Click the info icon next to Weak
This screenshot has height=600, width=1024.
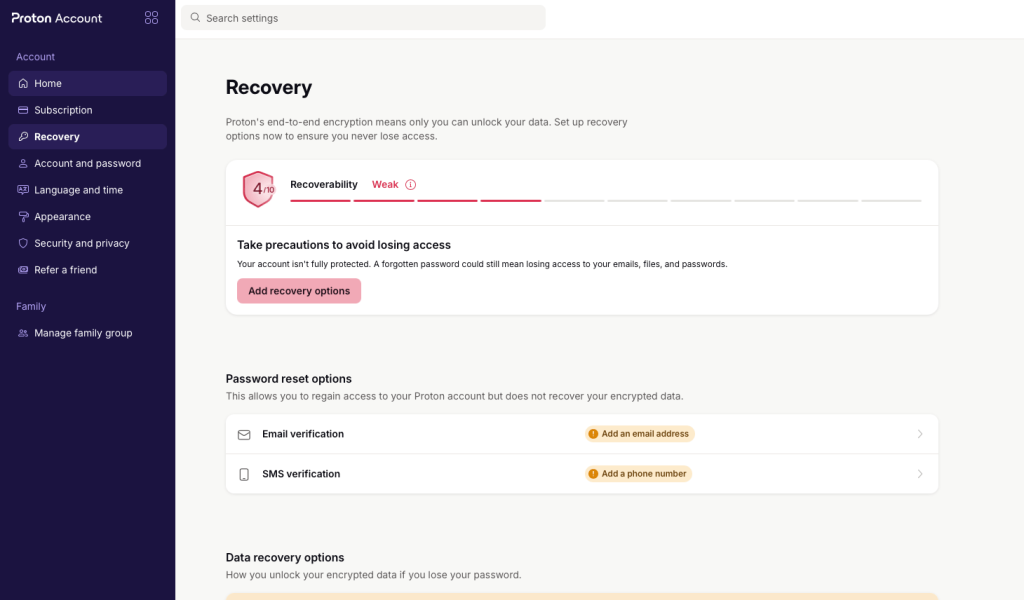tap(410, 185)
